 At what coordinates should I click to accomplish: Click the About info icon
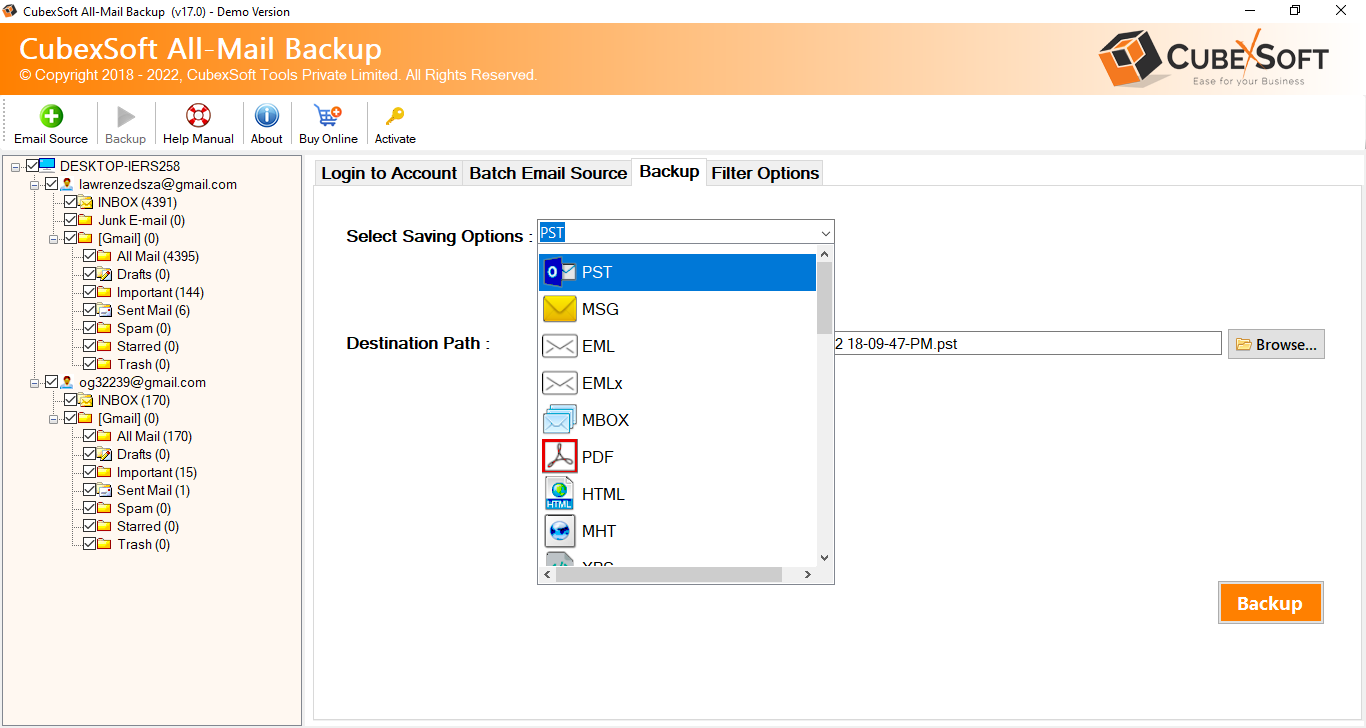tap(266, 116)
